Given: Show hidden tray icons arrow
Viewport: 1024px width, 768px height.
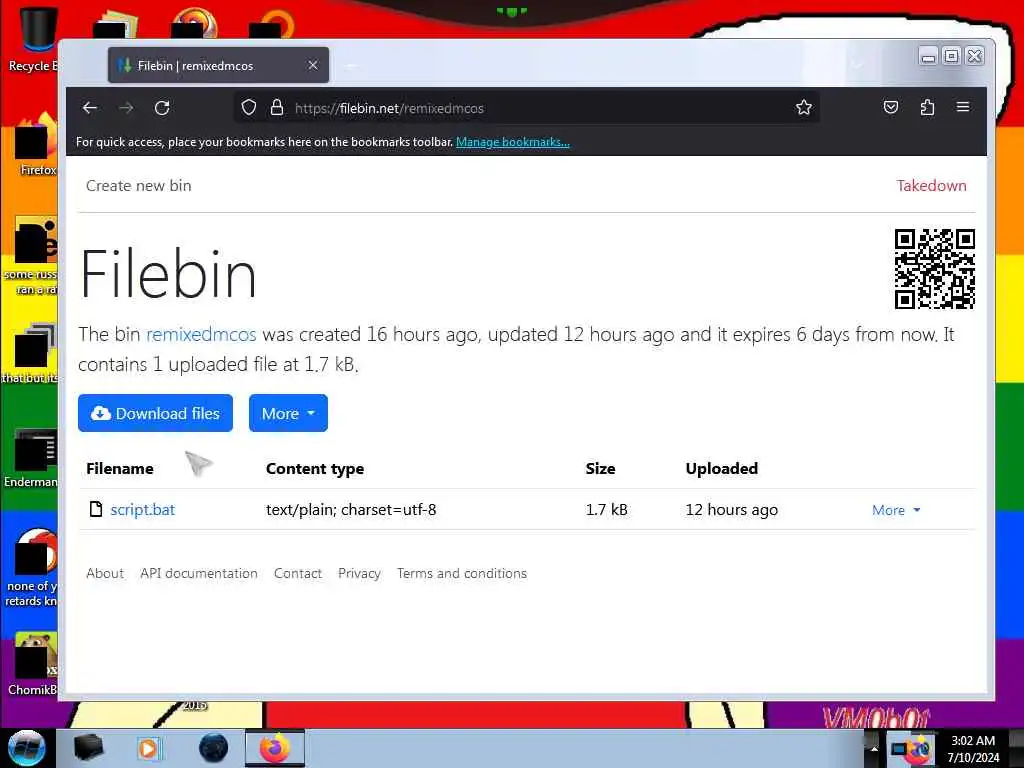Looking at the screenshot, I should pos(874,748).
